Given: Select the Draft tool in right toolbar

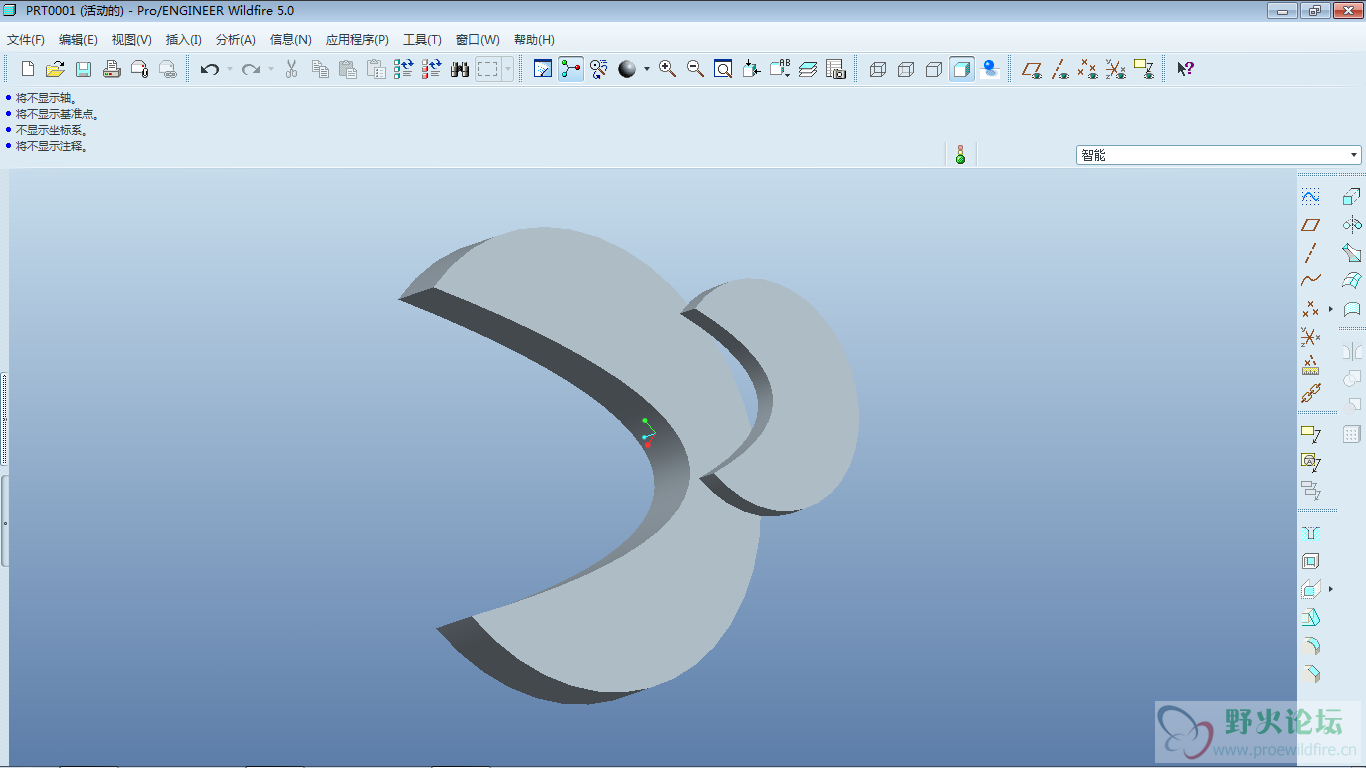Looking at the screenshot, I should pos(1311,618).
